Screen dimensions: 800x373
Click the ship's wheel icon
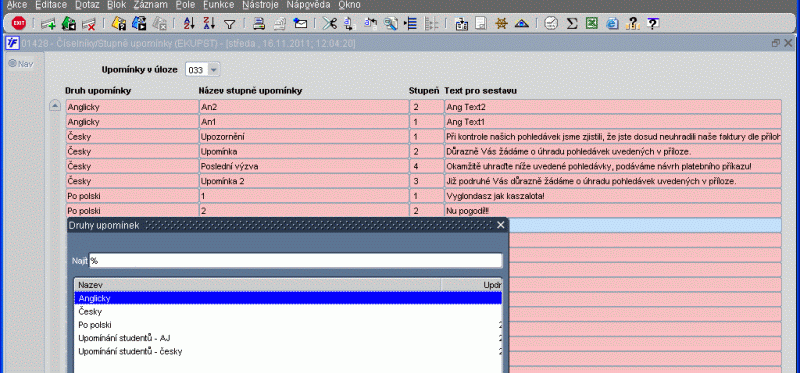coord(502,23)
